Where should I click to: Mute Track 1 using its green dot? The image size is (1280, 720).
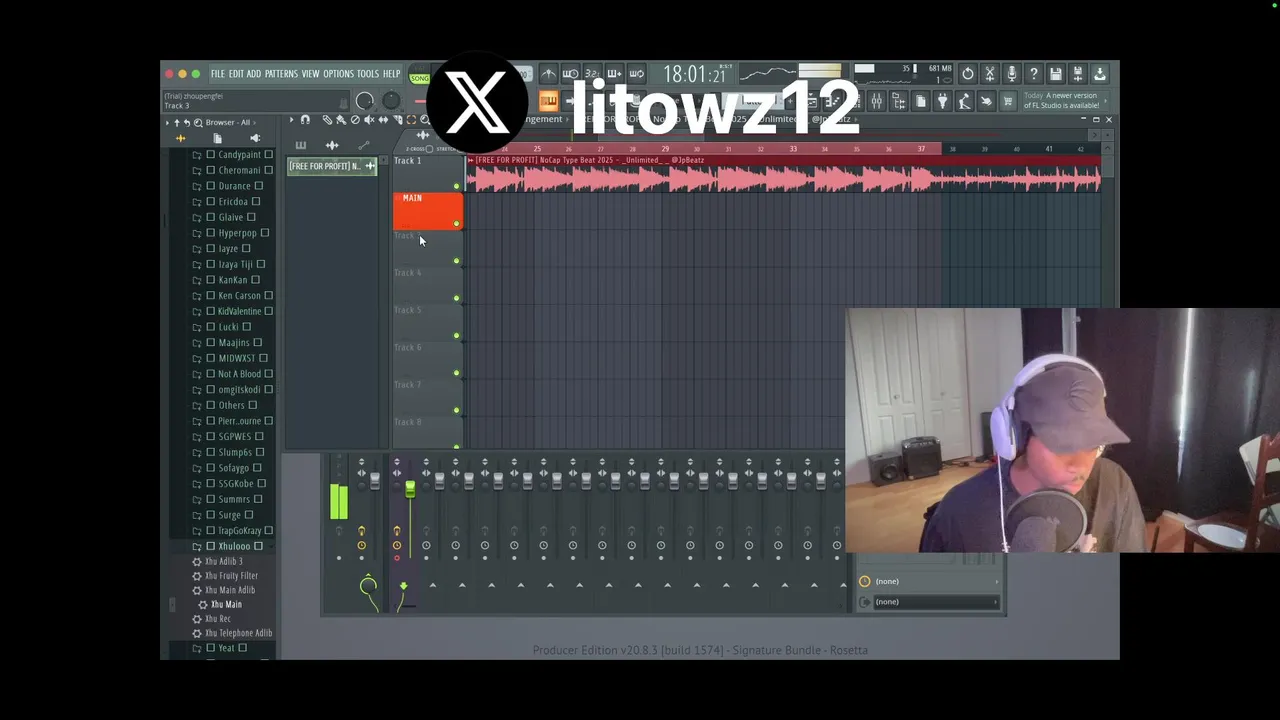[457, 186]
